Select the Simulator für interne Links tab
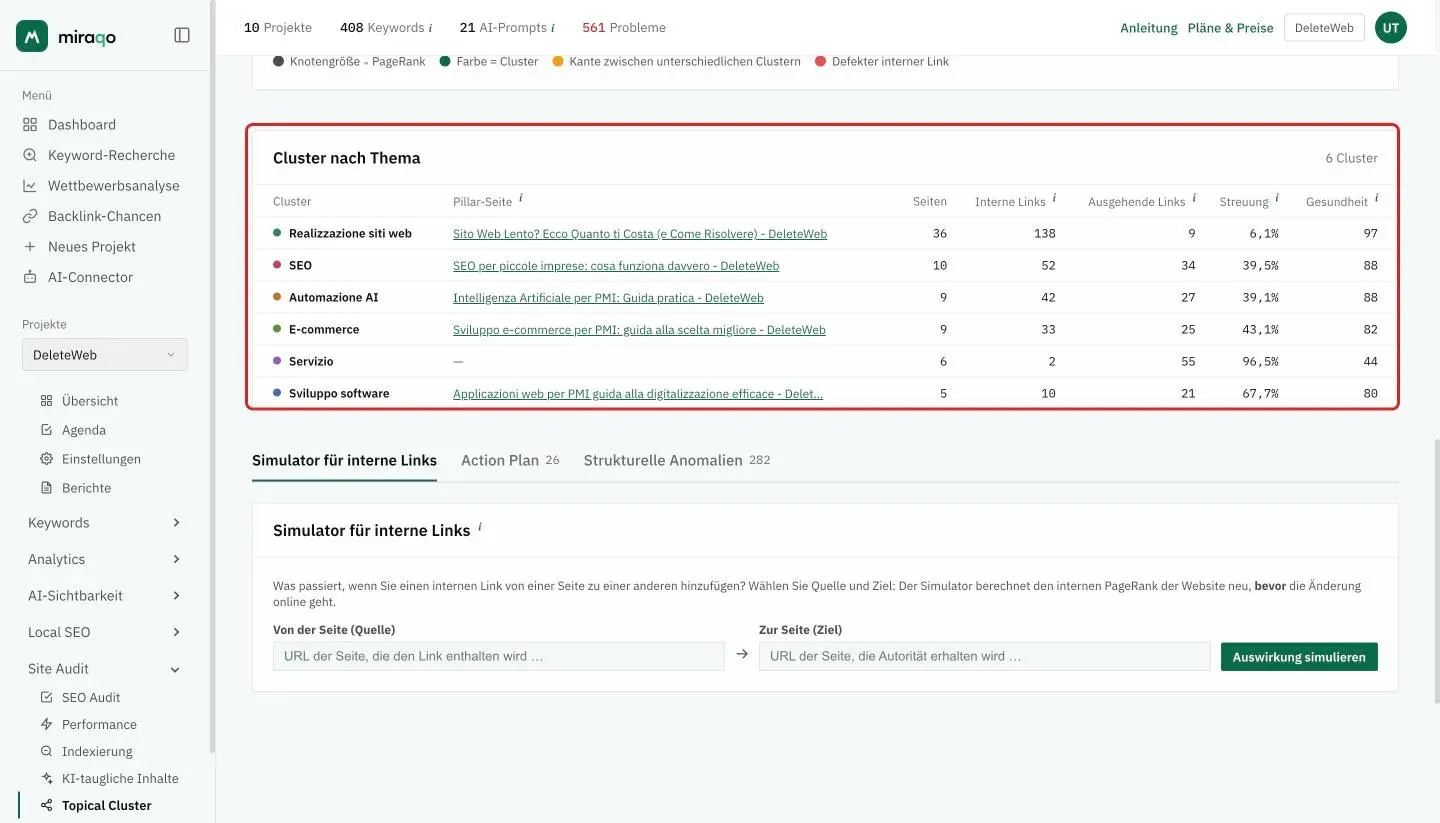The width and height of the screenshot is (1440, 823). click(344, 460)
